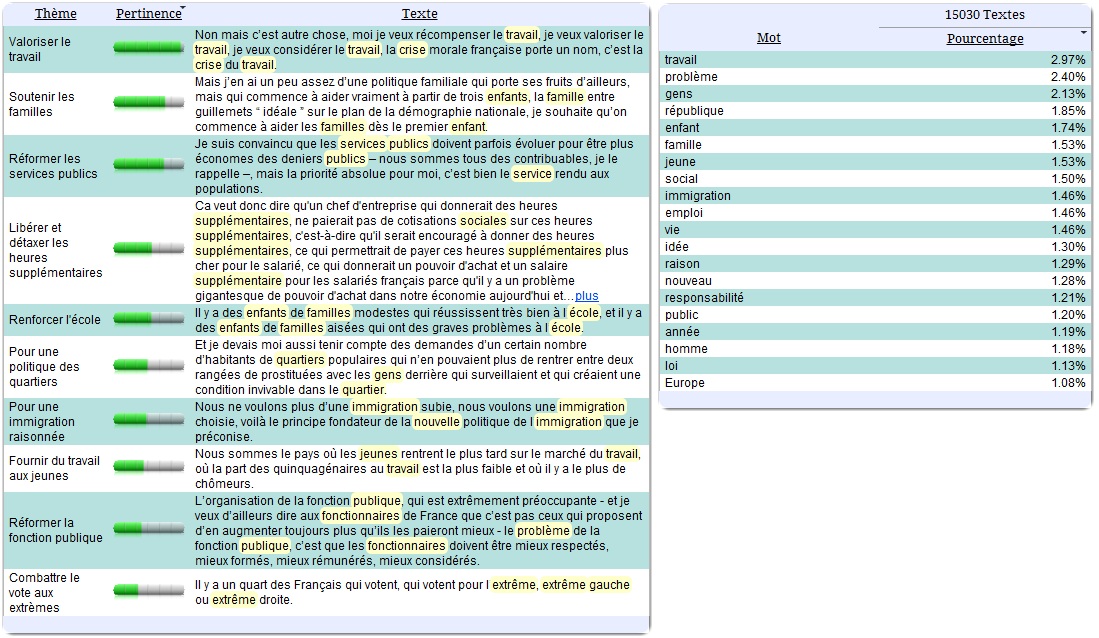Click the 1.30% value for idée

click(1068, 247)
